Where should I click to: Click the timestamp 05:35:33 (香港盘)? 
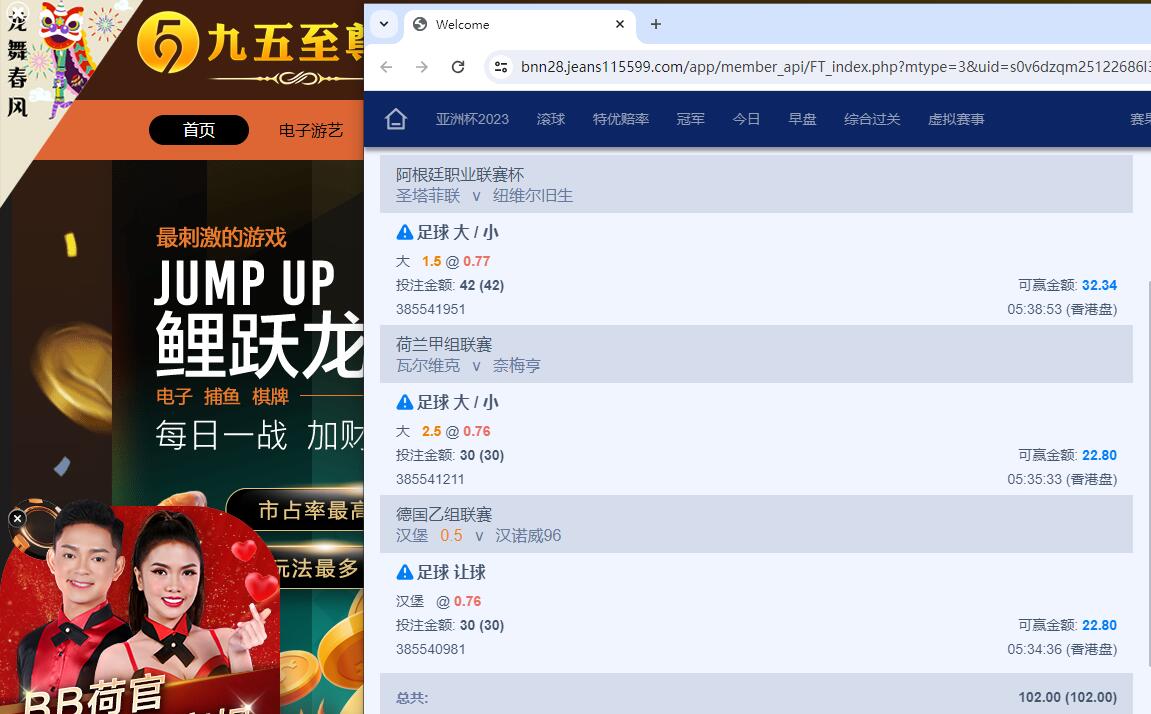coord(1062,479)
